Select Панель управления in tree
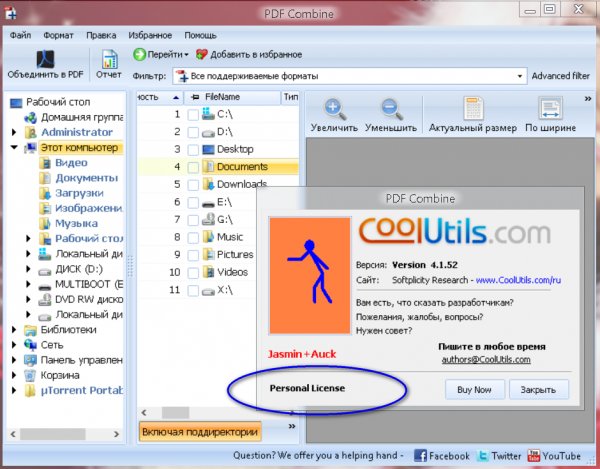 82,360
